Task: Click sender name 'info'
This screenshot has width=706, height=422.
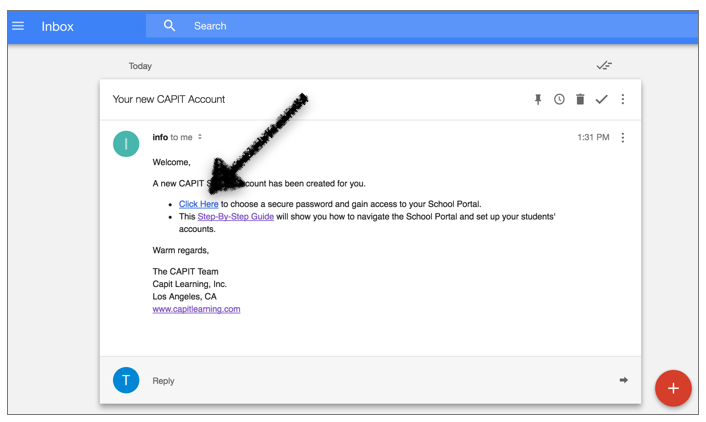Action: 160,137
